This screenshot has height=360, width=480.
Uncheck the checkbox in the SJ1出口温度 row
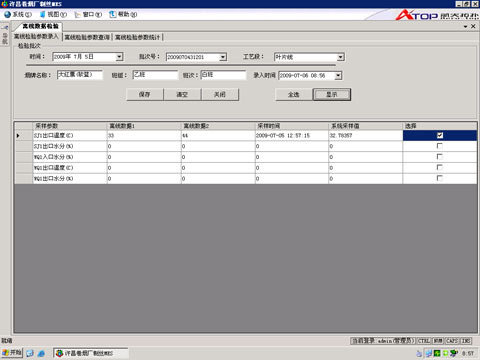coord(440,135)
